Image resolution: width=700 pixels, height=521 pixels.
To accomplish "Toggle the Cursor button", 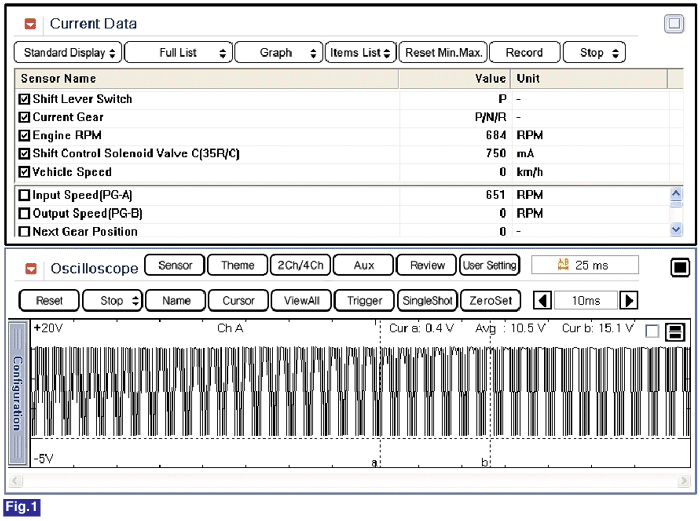I will pos(238,300).
